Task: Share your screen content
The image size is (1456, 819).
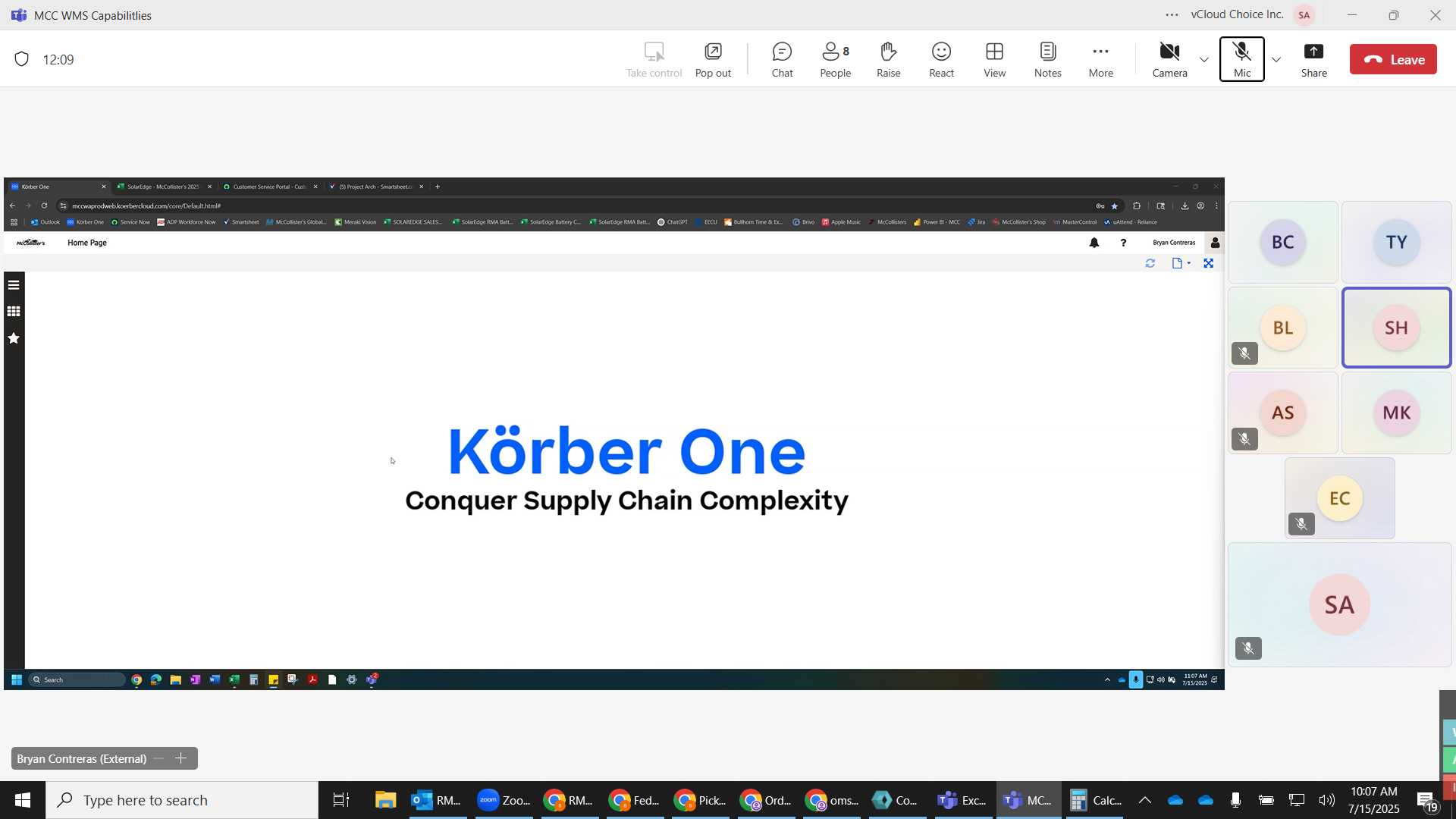Action: click(x=1313, y=60)
